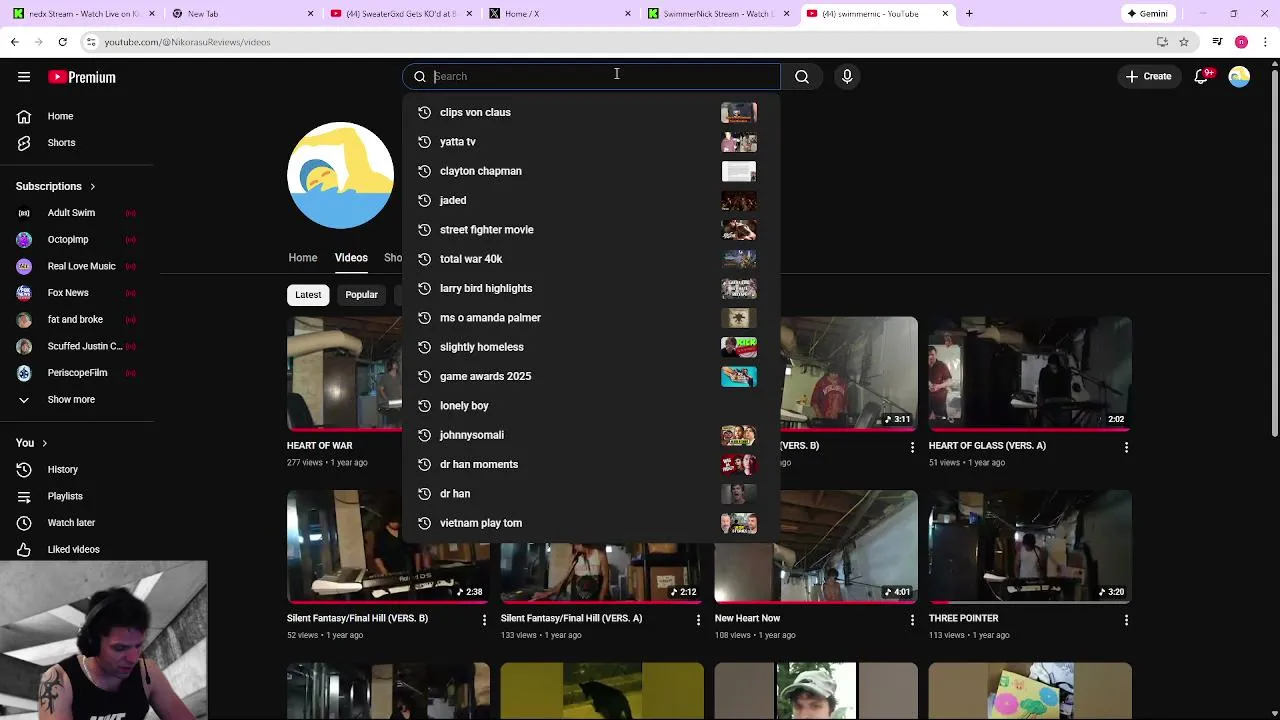Start voice search with microphone icon

point(847,76)
